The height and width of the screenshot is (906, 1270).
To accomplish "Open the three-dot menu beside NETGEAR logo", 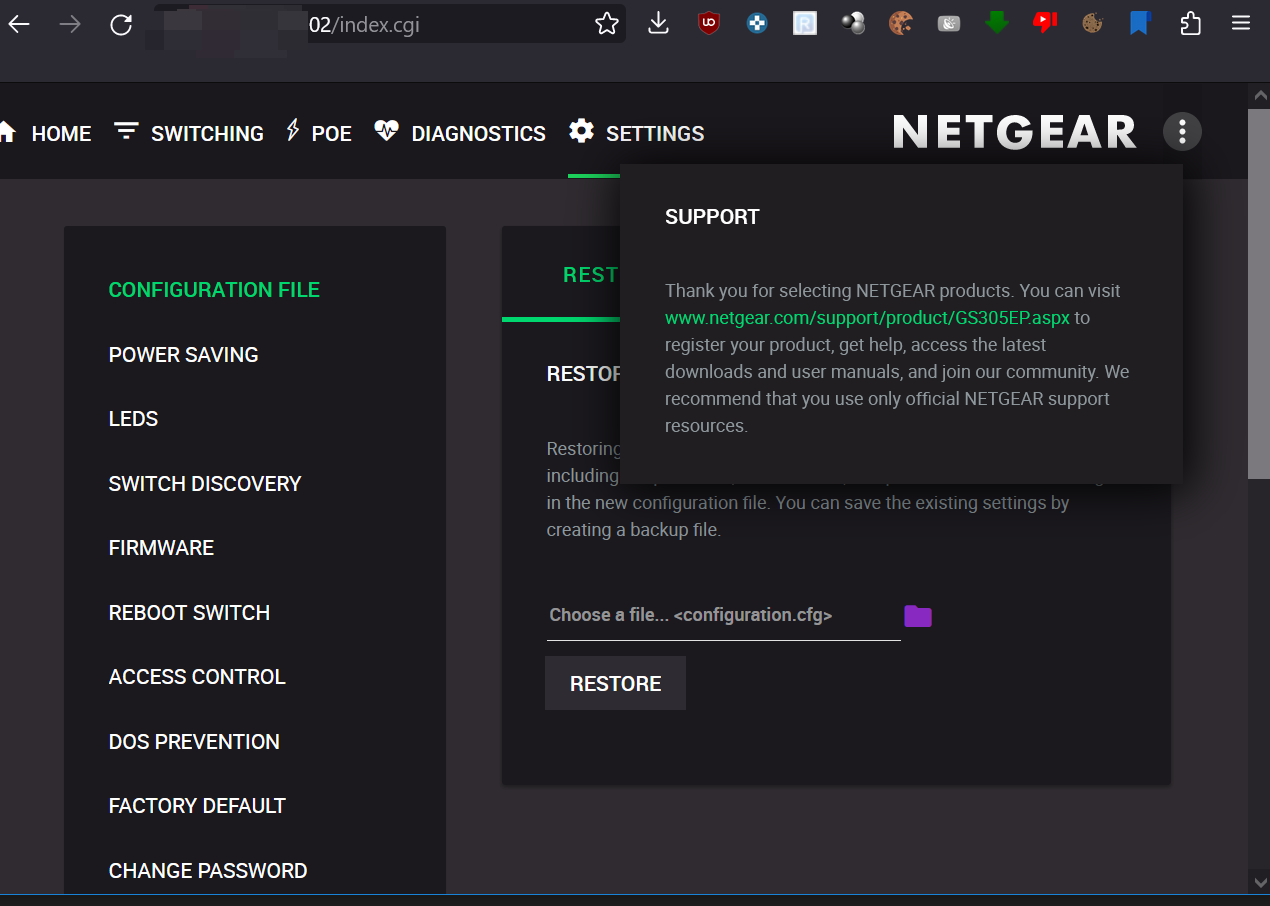I will [1182, 131].
